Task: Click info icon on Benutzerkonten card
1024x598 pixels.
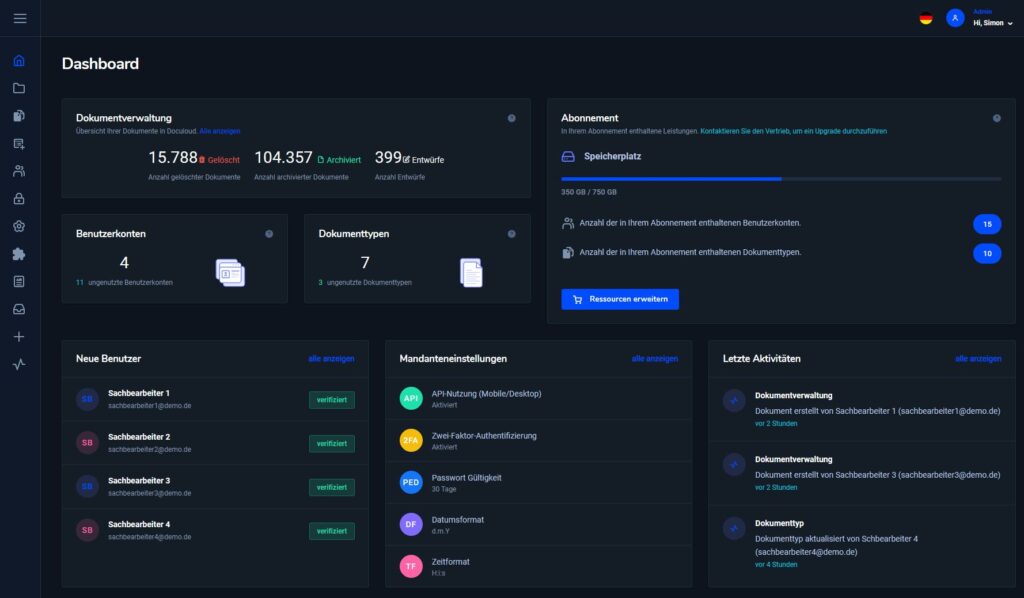Action: click(269, 234)
